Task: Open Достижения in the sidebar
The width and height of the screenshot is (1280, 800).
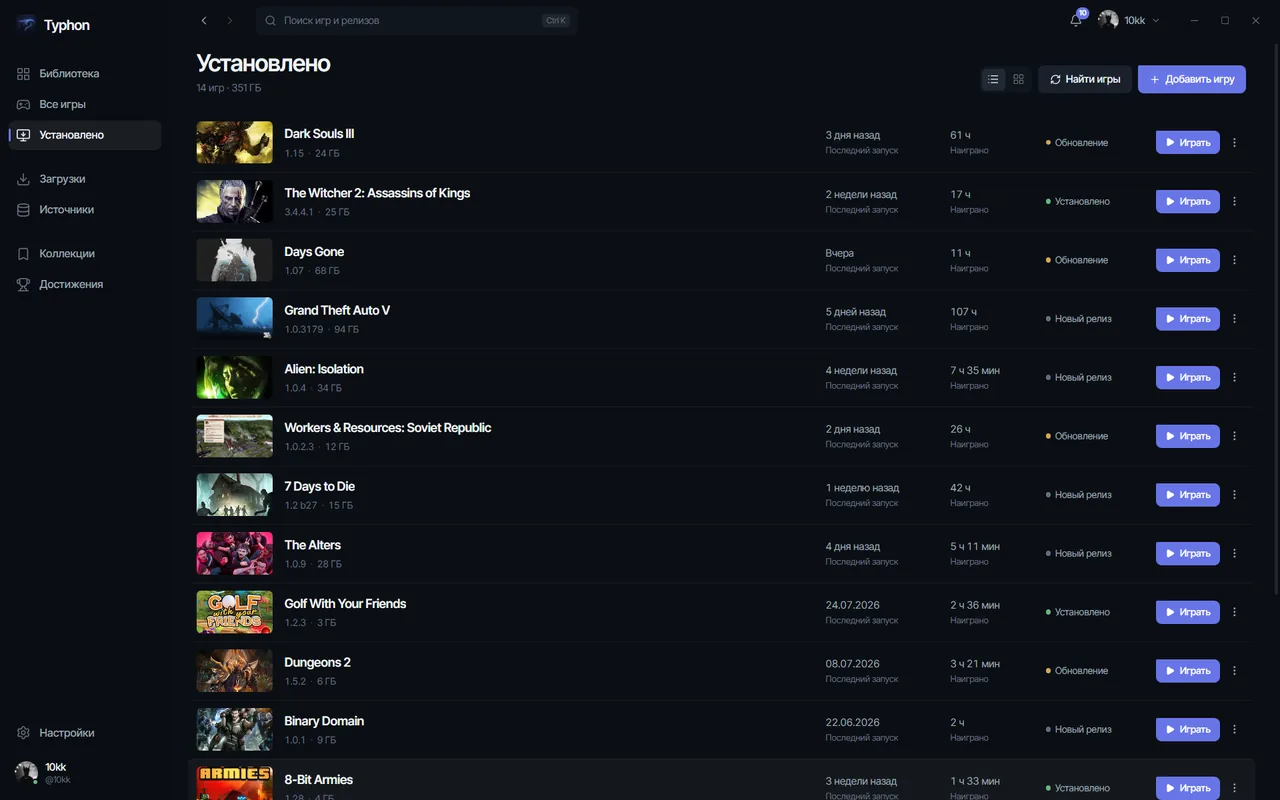Action: [85, 284]
